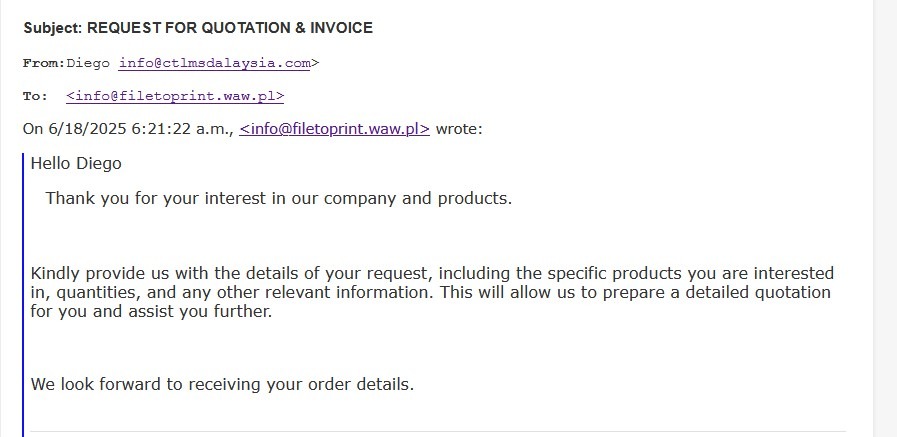Click the To recipient info@filetoprint.waw.pl link

click(x=175, y=96)
